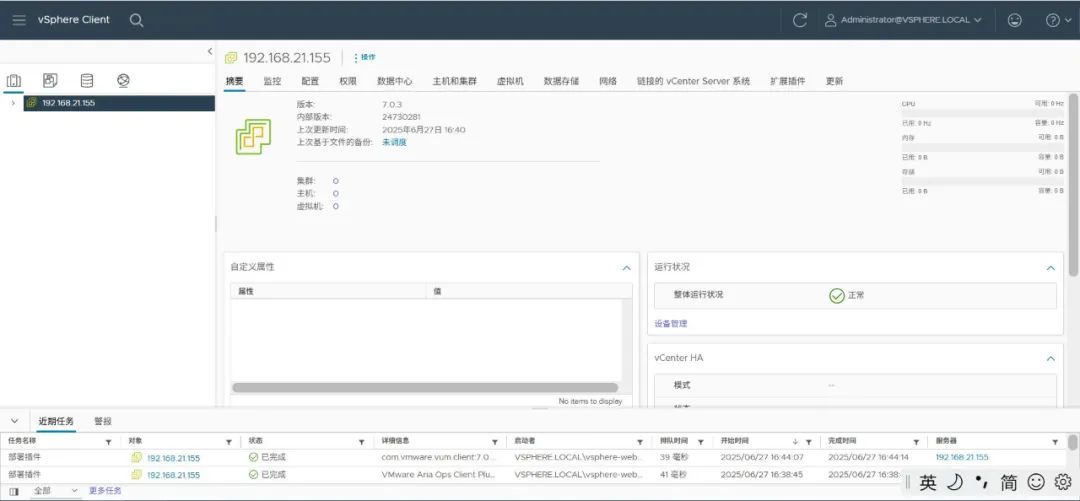Open the 设备管理 link
Viewport: 1080px width, 501px height.
coord(671,323)
